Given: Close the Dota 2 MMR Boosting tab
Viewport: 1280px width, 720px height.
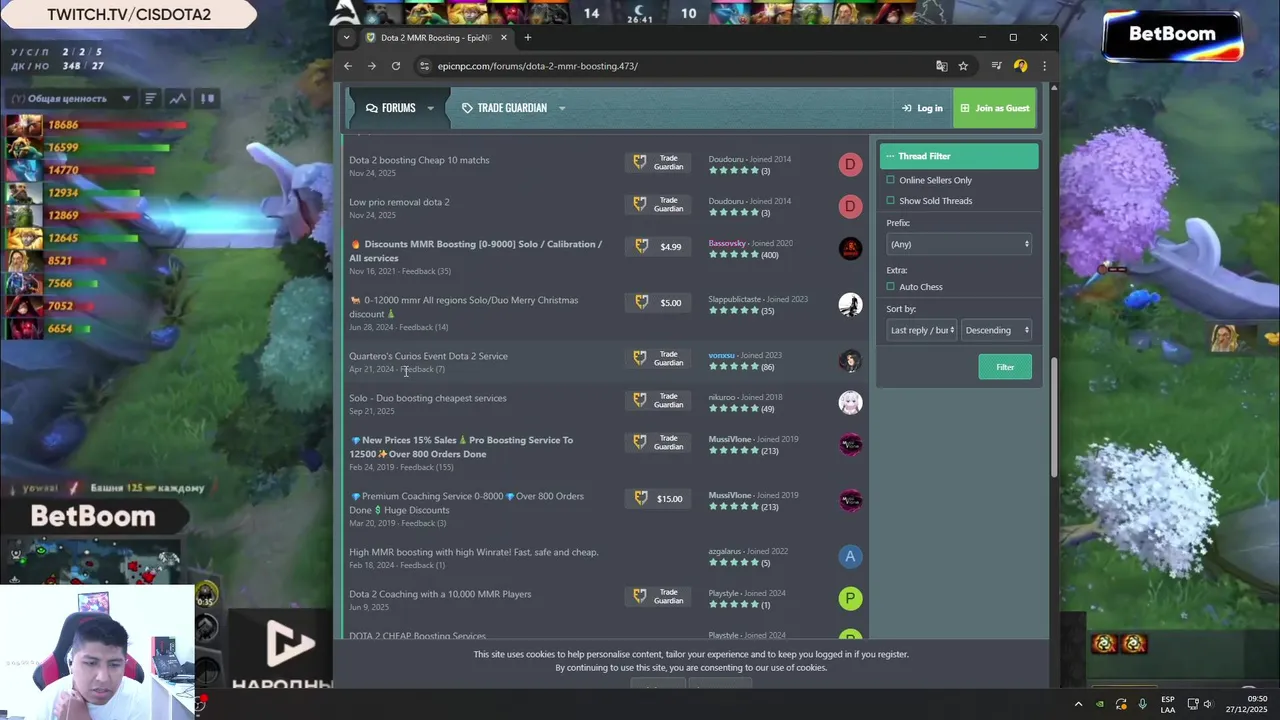Looking at the screenshot, I should [504, 38].
